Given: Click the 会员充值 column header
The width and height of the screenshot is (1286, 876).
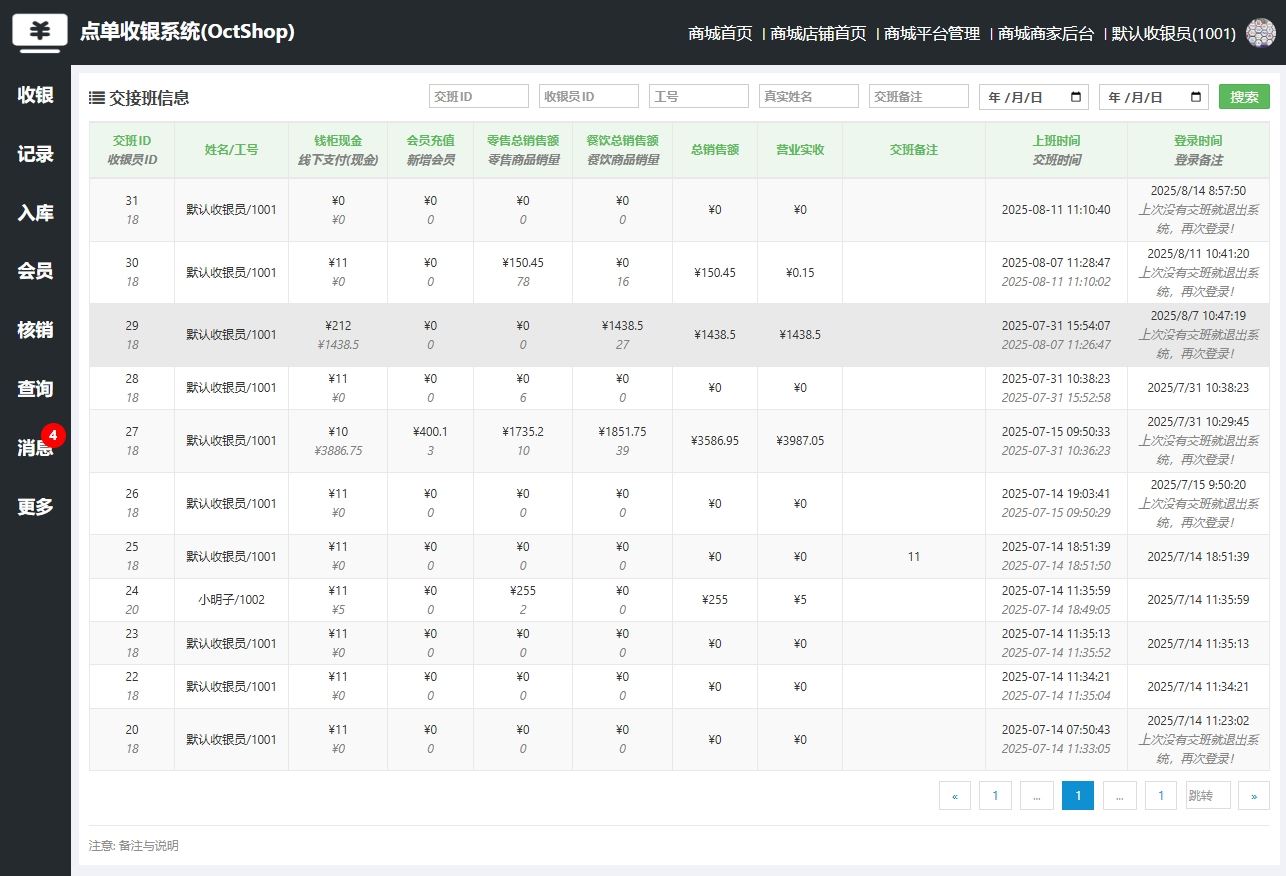Looking at the screenshot, I should 430,150.
